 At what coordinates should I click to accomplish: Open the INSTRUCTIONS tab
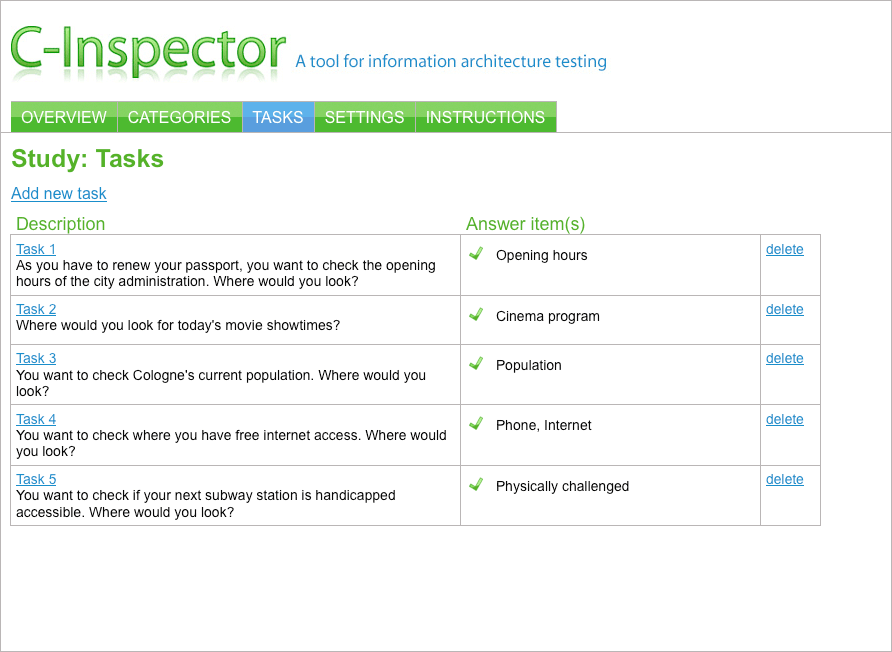coord(485,117)
